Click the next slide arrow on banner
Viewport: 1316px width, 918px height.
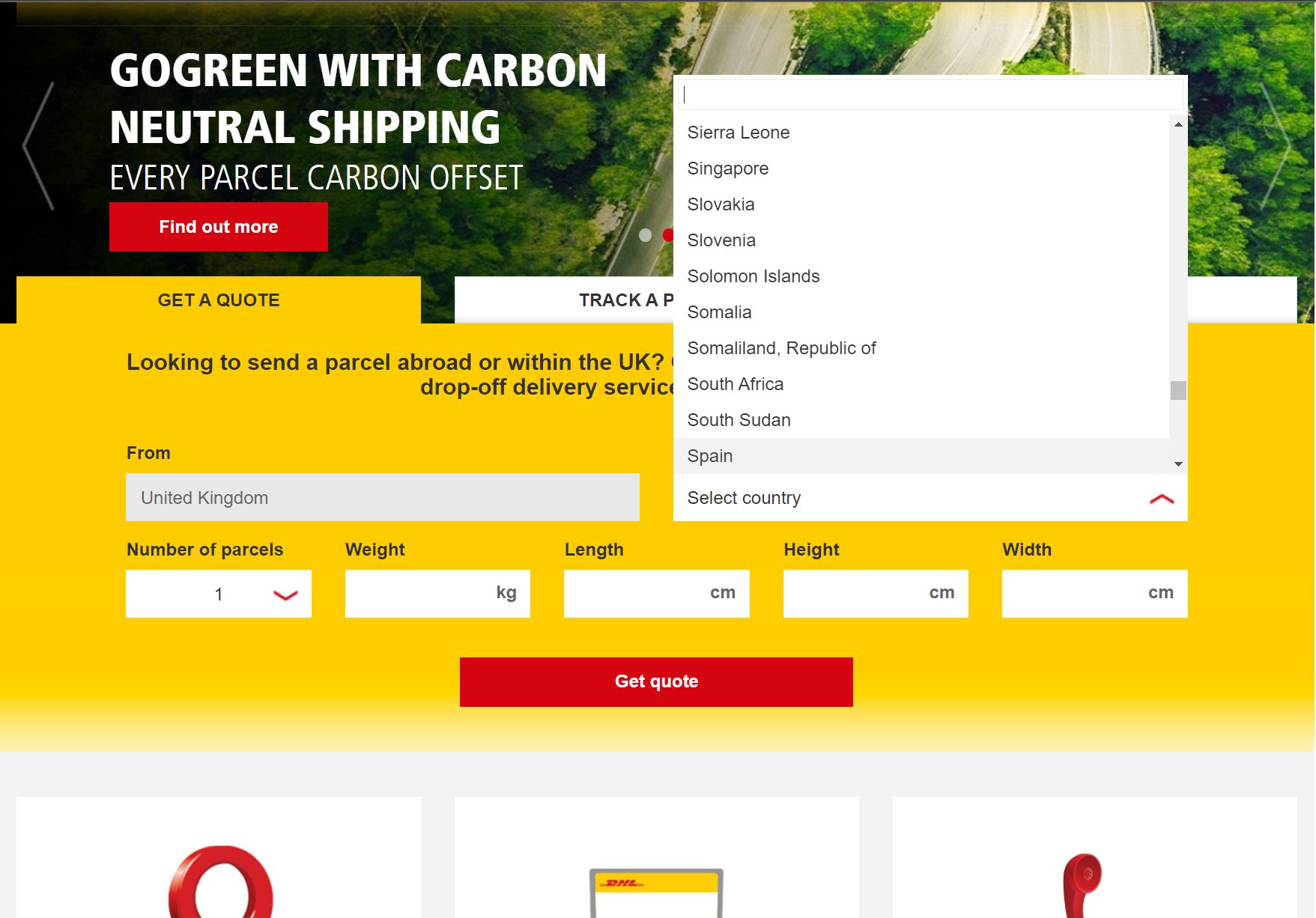click(x=1275, y=145)
